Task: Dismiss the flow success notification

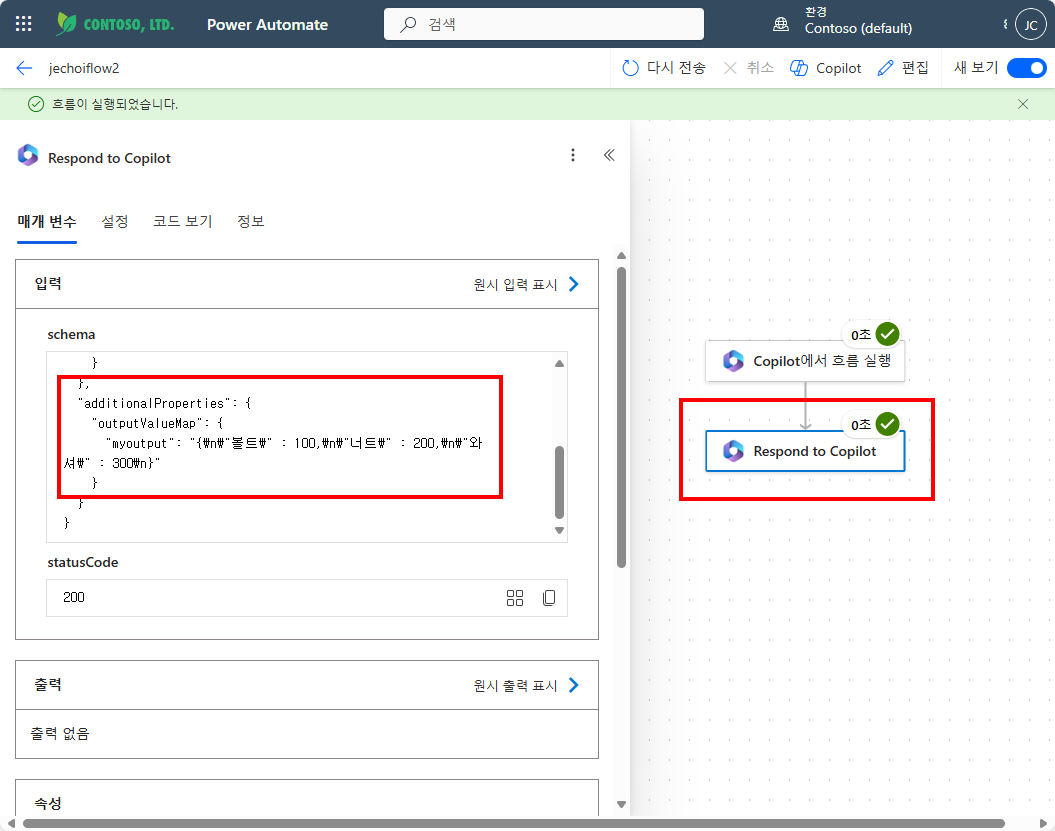Action: coord(1023,104)
